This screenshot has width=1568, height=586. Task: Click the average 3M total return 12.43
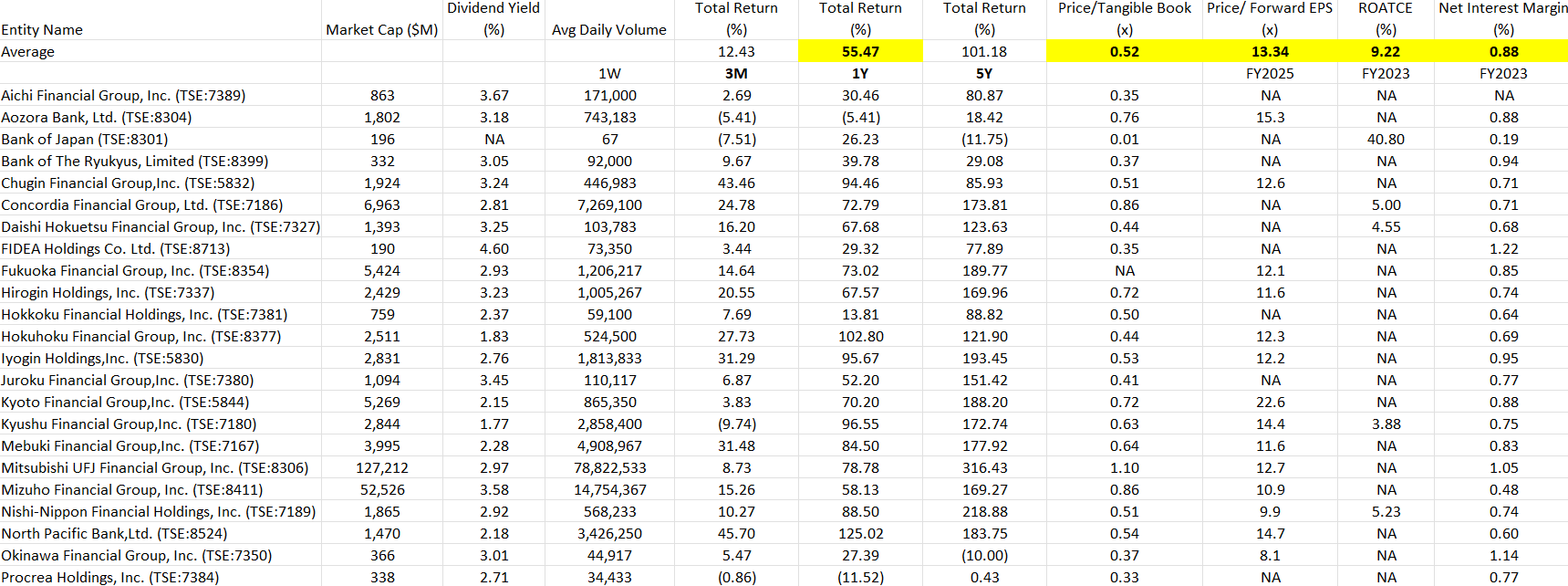click(x=736, y=52)
